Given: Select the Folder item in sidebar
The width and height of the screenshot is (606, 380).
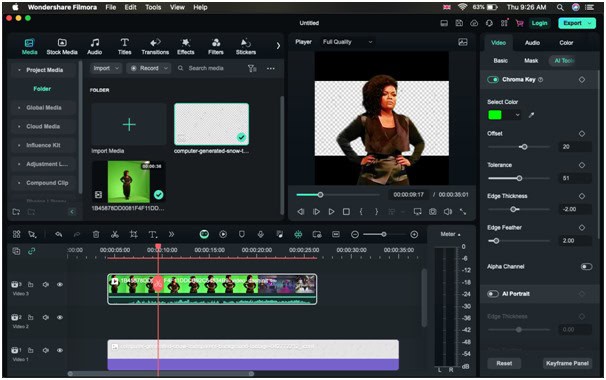Looking at the screenshot, I should point(42,89).
